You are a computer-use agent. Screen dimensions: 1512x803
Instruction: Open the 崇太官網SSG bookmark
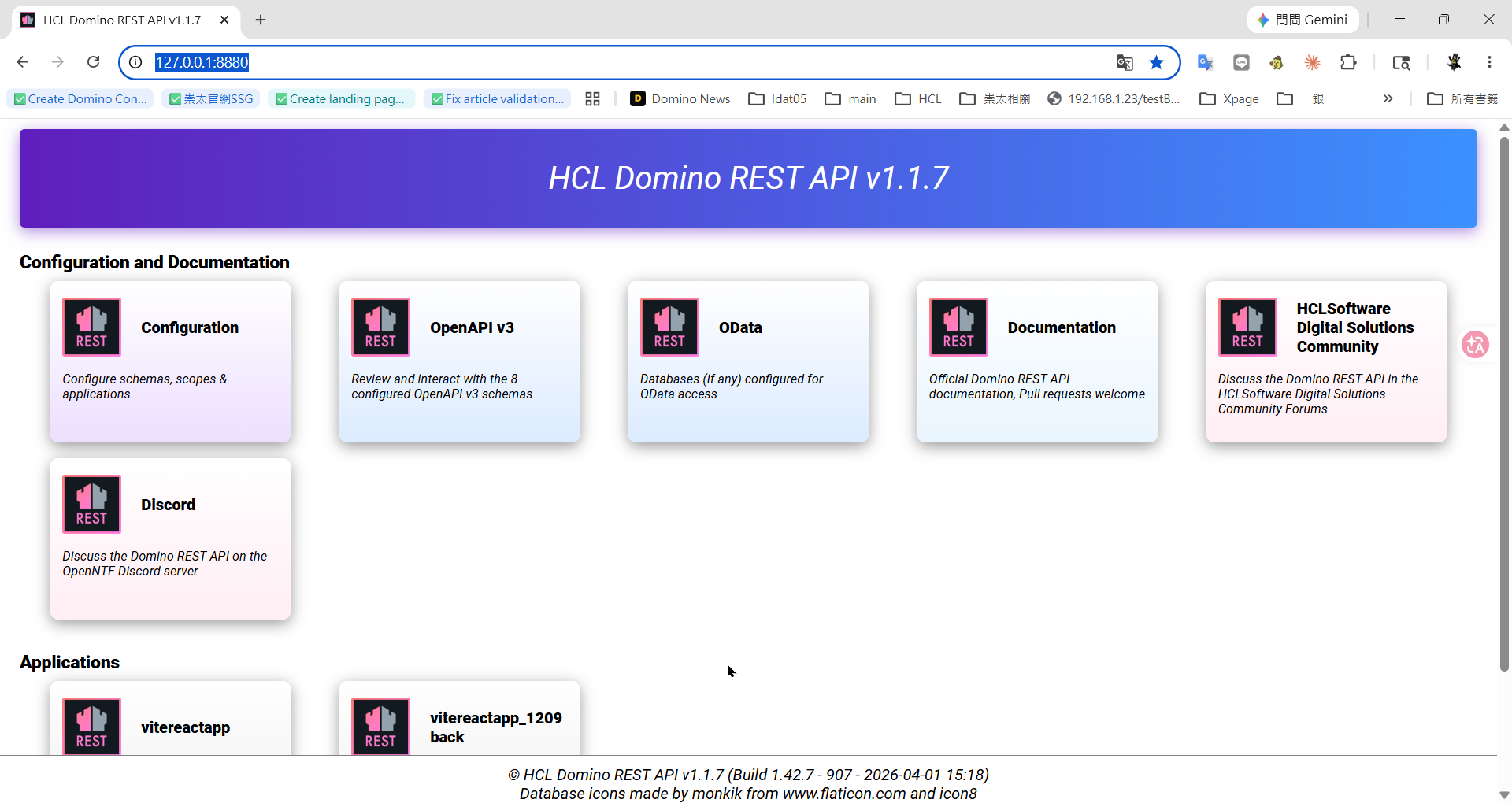pyautogui.click(x=211, y=98)
